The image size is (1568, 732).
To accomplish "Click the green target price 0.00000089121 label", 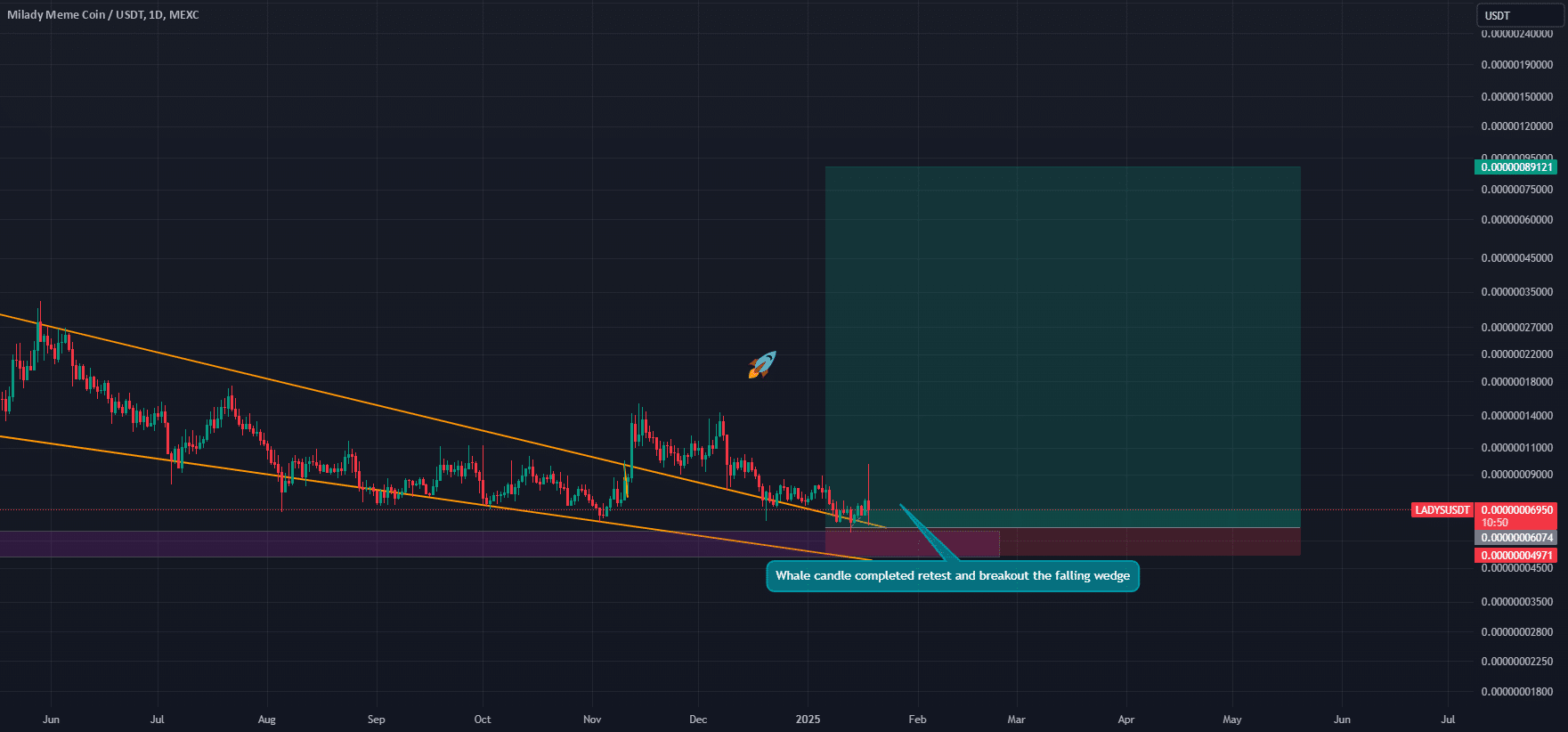I will pos(1516,167).
